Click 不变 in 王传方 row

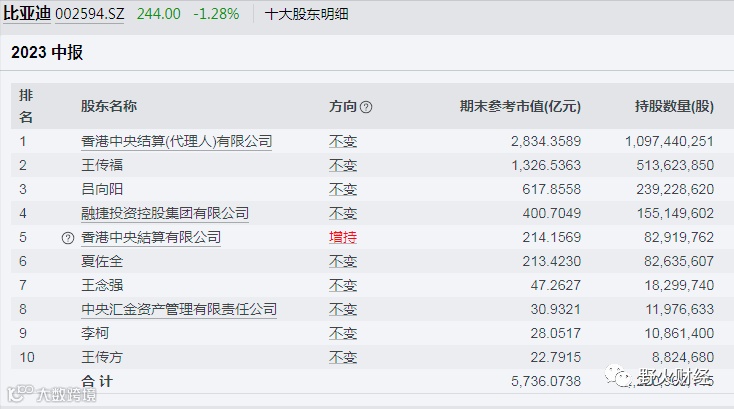343,358
